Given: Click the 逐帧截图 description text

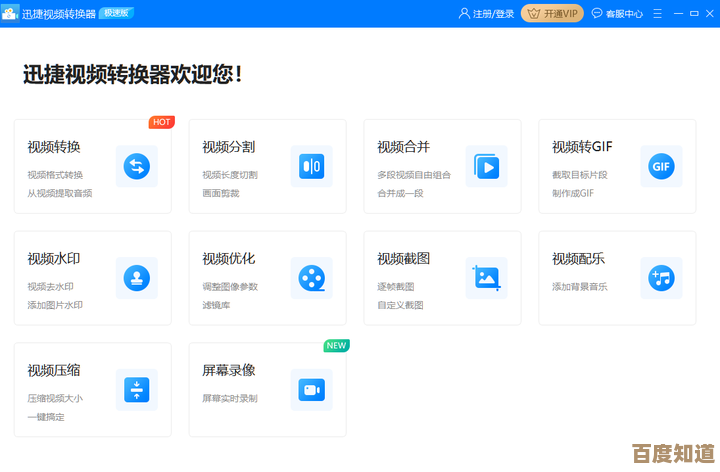Looking at the screenshot, I should 396,287.
